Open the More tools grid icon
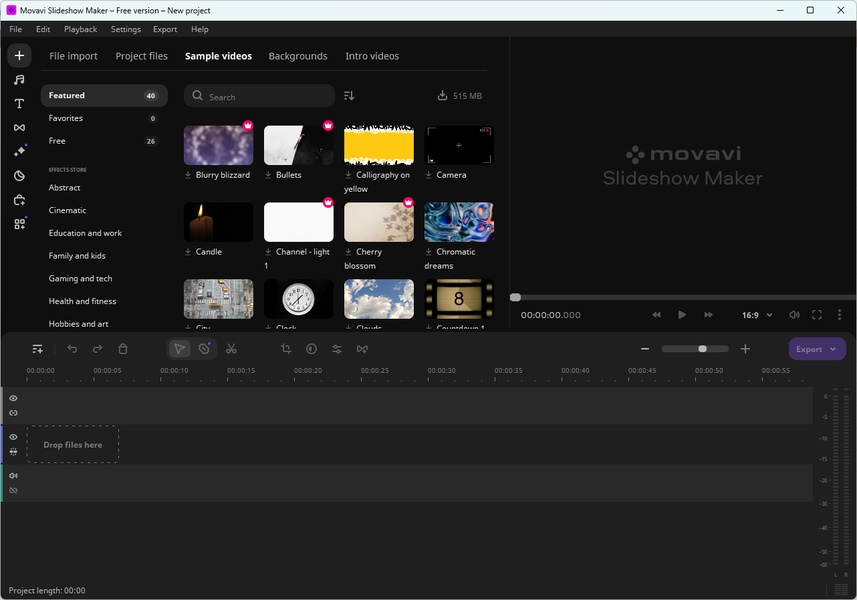Screen dimensions: 857x600 [19, 224]
